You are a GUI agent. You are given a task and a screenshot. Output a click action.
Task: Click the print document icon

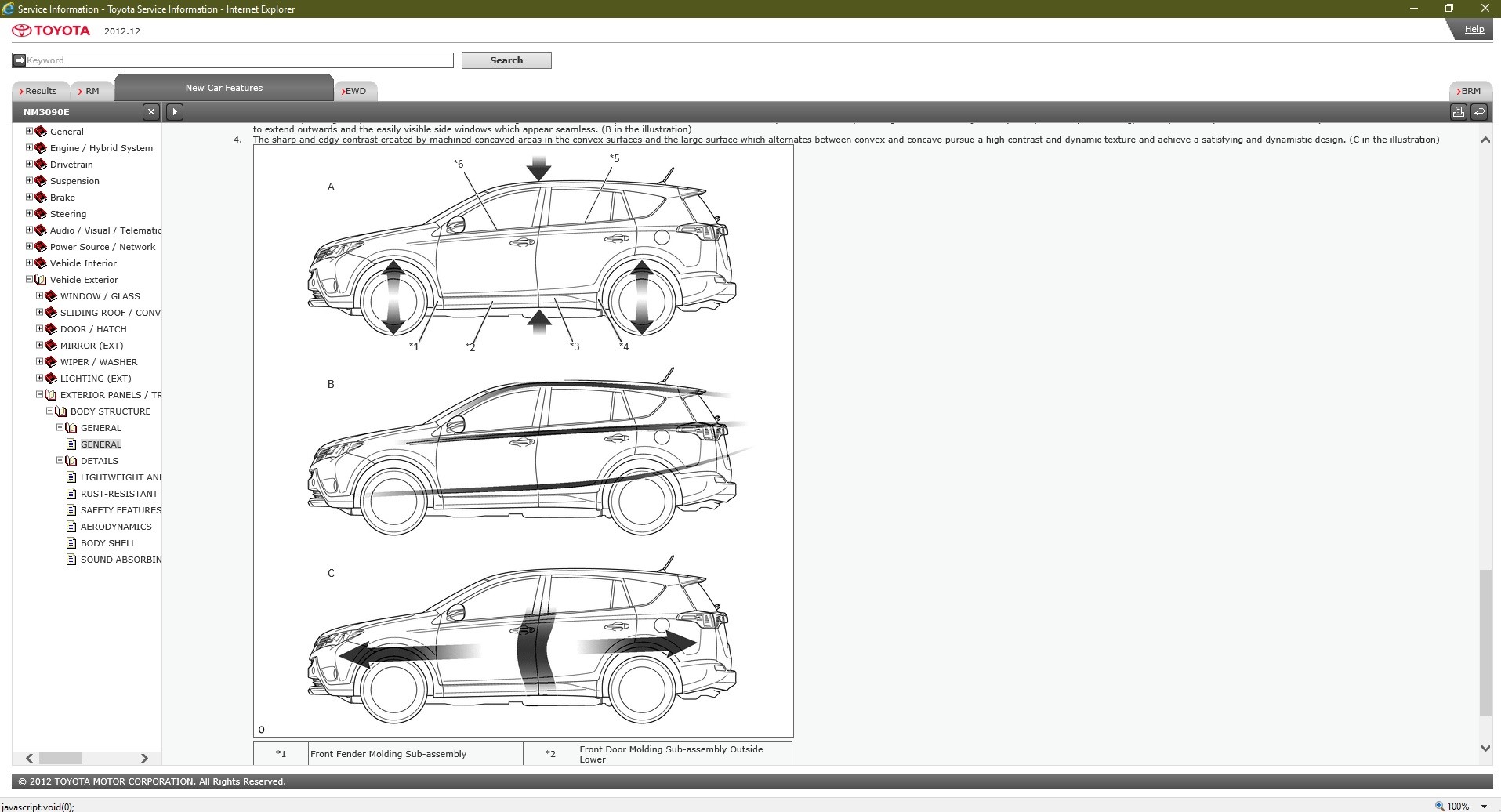pos(1458,112)
